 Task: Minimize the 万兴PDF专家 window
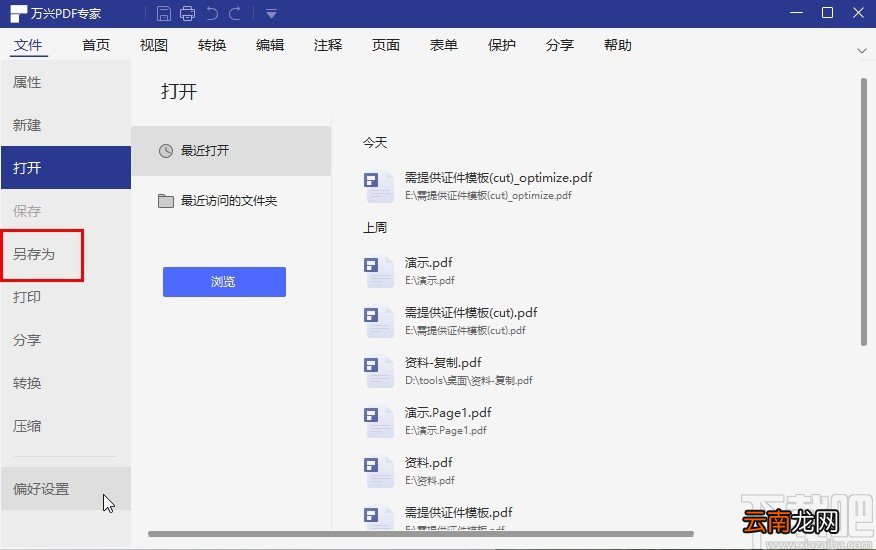coord(797,12)
